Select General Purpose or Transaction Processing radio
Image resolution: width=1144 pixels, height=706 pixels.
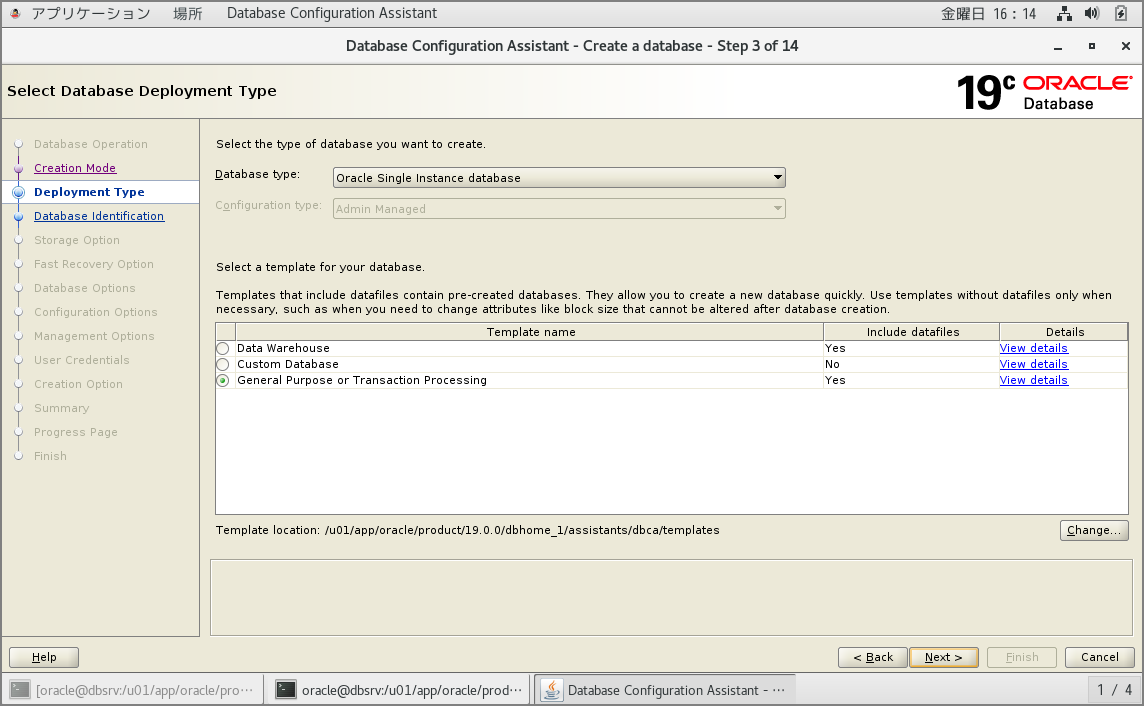223,381
